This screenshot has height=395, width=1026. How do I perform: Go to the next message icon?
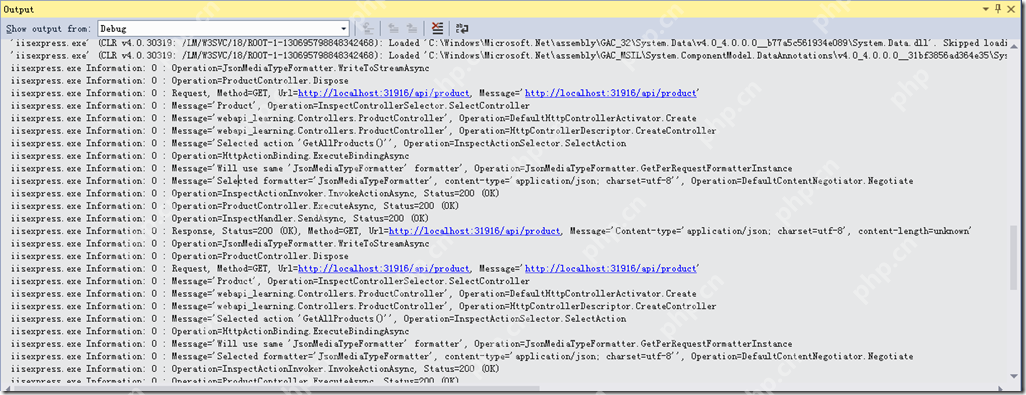point(411,28)
